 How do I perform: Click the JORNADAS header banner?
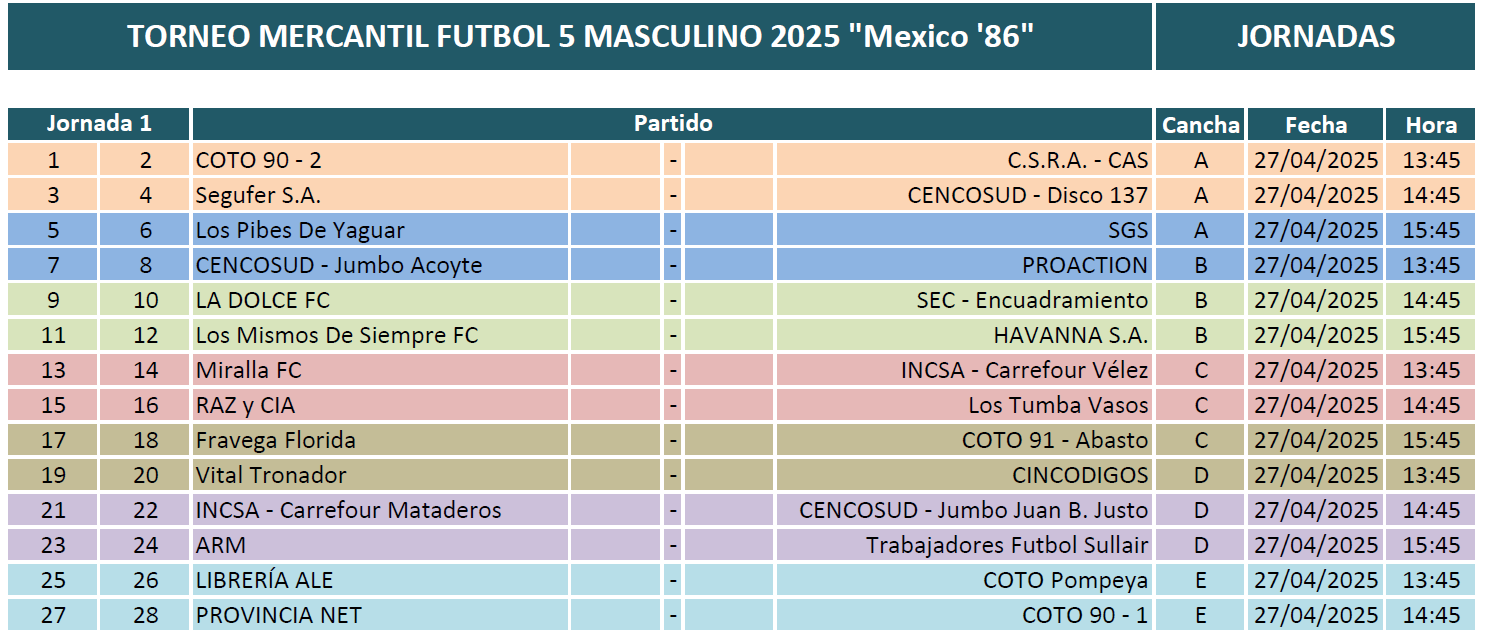tap(1315, 36)
